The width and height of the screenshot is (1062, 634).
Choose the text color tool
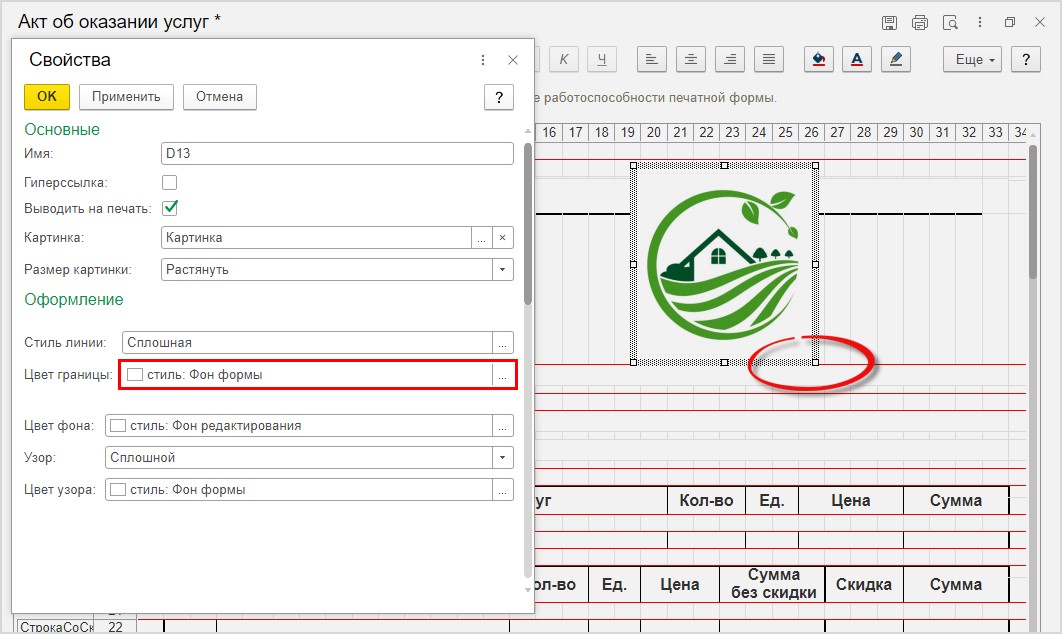(857, 60)
